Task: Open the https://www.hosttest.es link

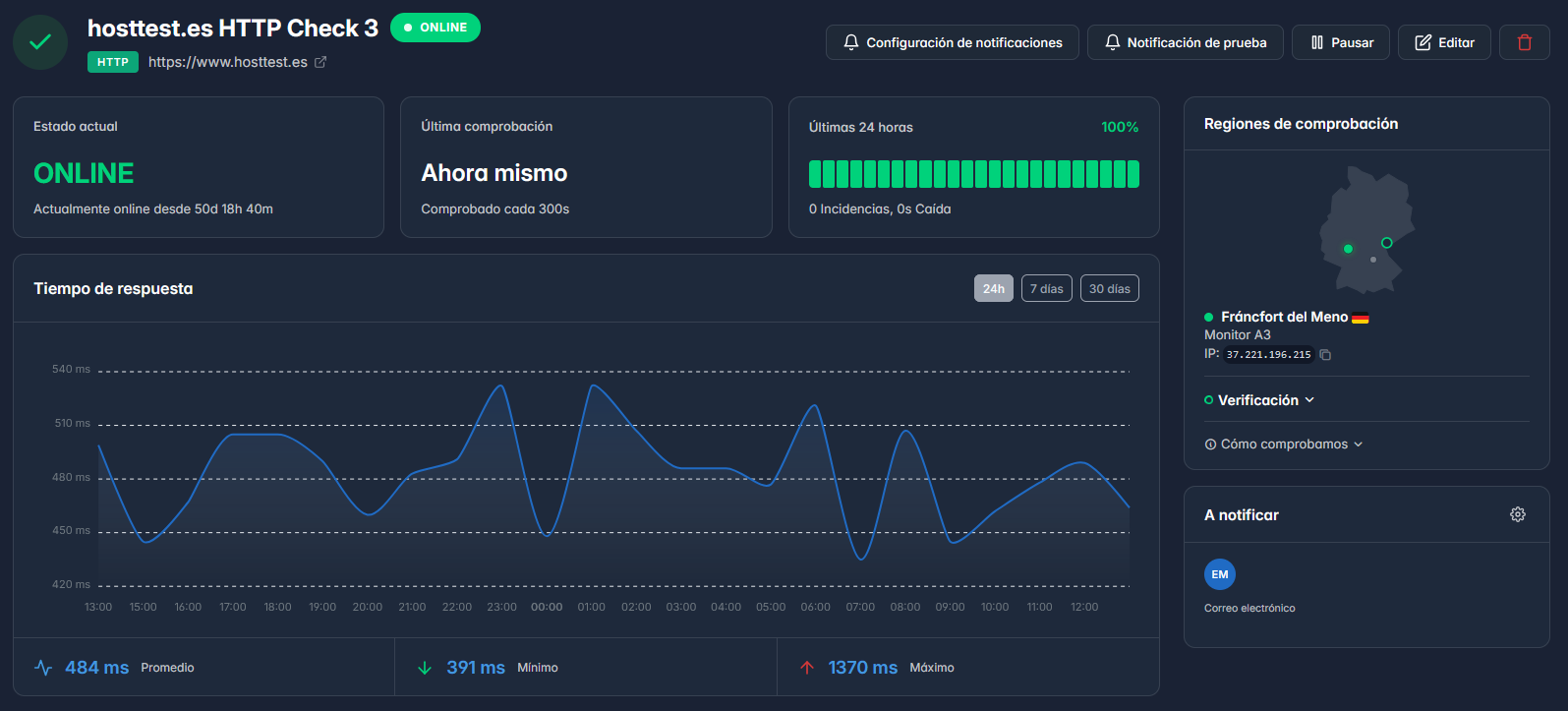Action: tap(228, 62)
